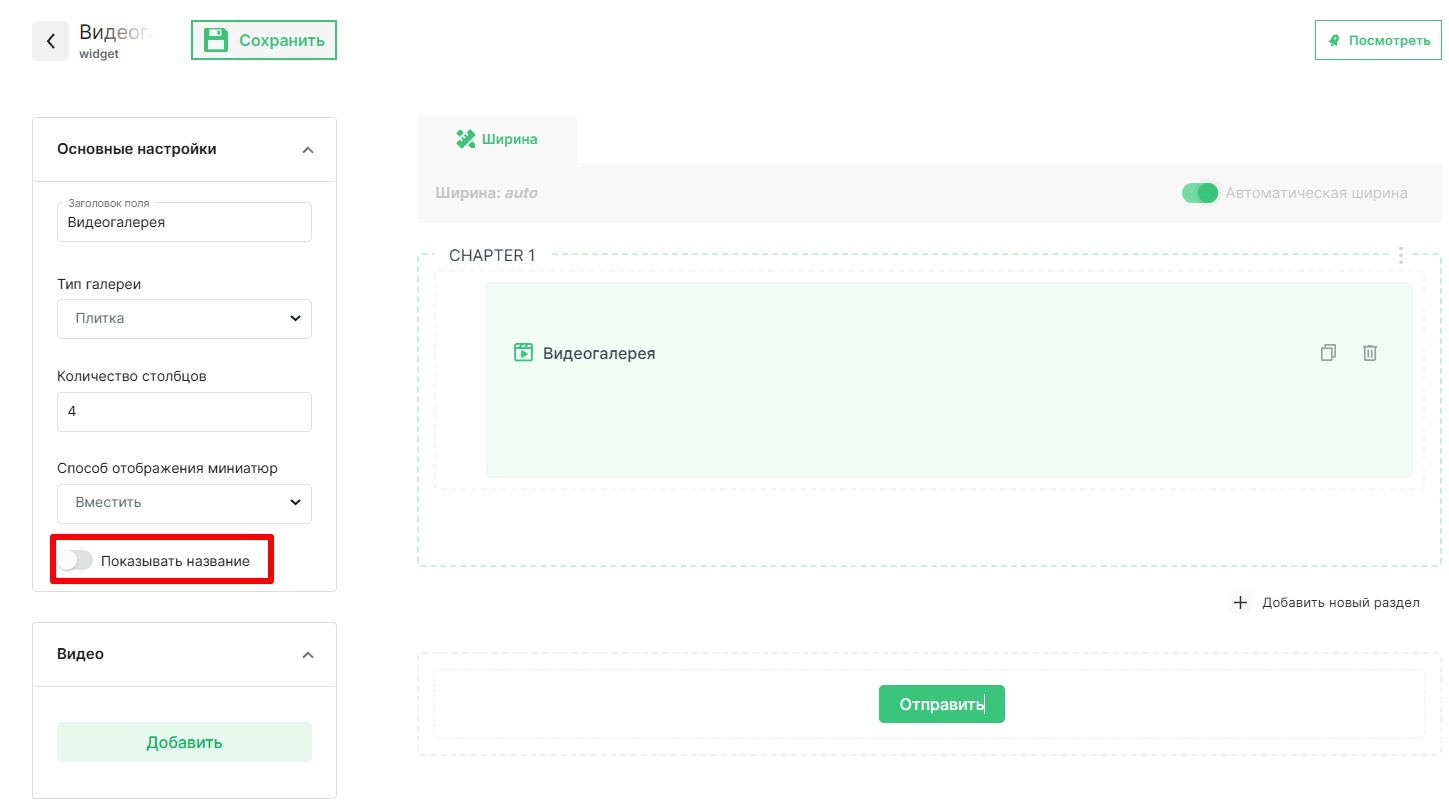Image resolution: width=1449 pixels, height=810 pixels.
Task: Duplicate the Видеогалерея widget with copy icon
Action: 1328,352
